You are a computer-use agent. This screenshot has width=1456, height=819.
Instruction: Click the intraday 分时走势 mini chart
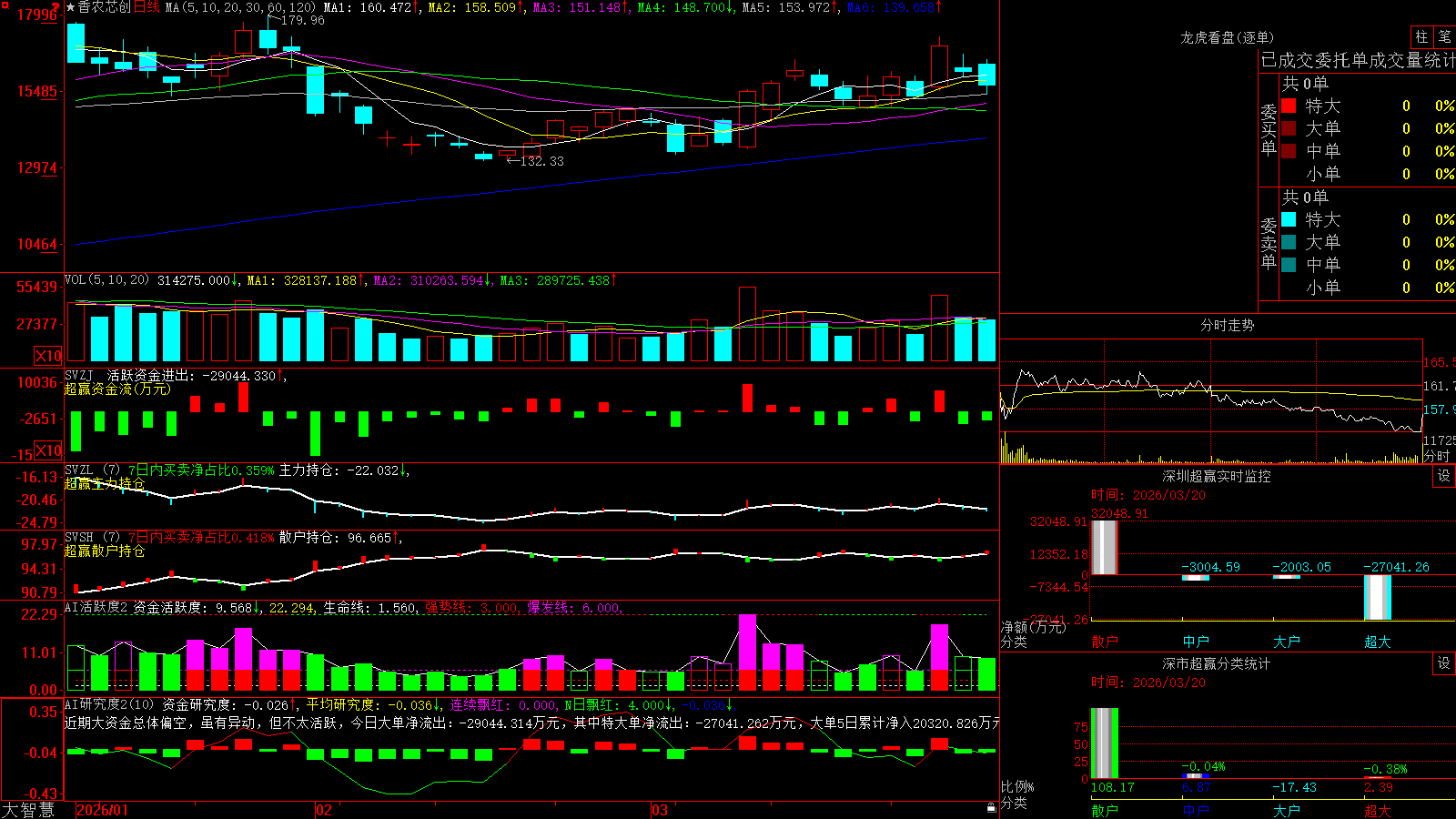click(1211, 401)
